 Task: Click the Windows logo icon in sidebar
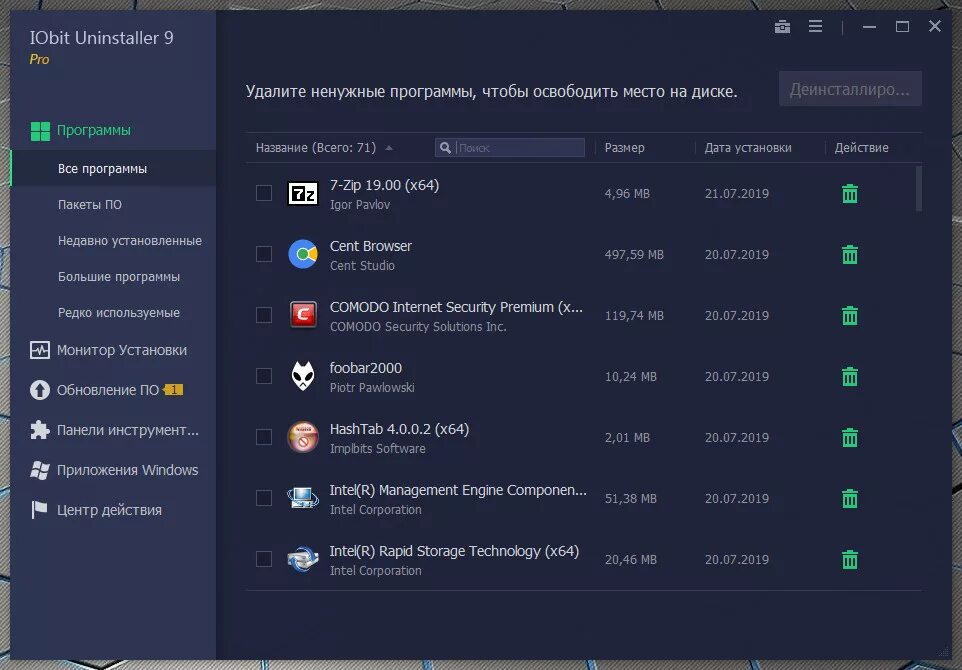tap(40, 471)
